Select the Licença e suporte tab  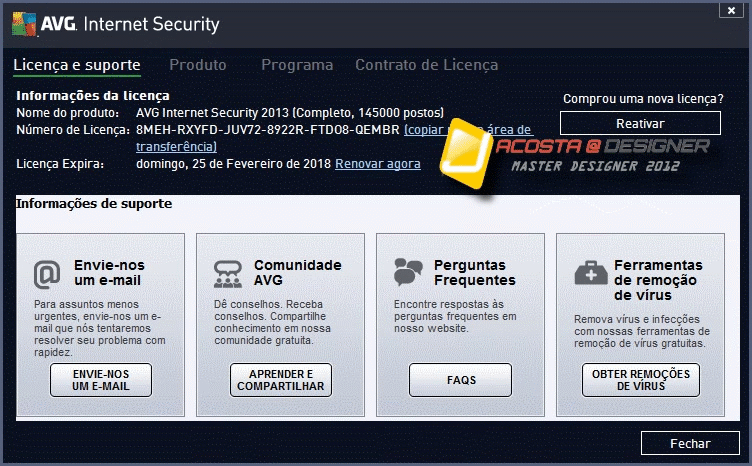pyautogui.click(x=77, y=65)
